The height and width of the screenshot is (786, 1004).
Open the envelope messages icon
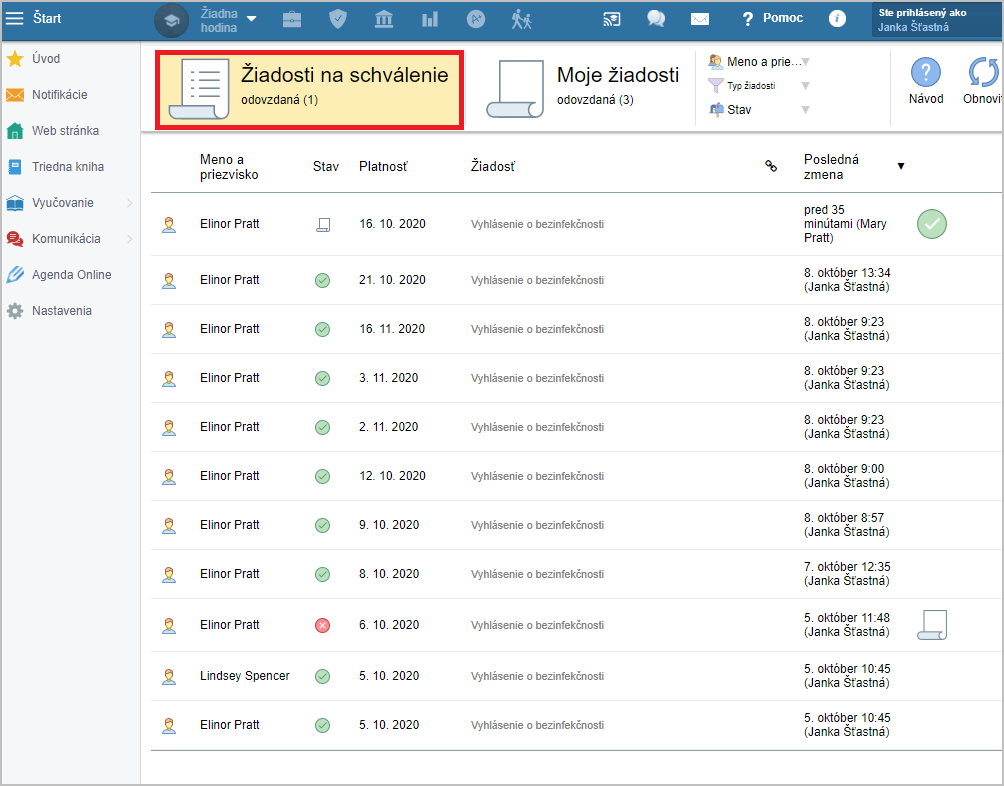(700, 19)
